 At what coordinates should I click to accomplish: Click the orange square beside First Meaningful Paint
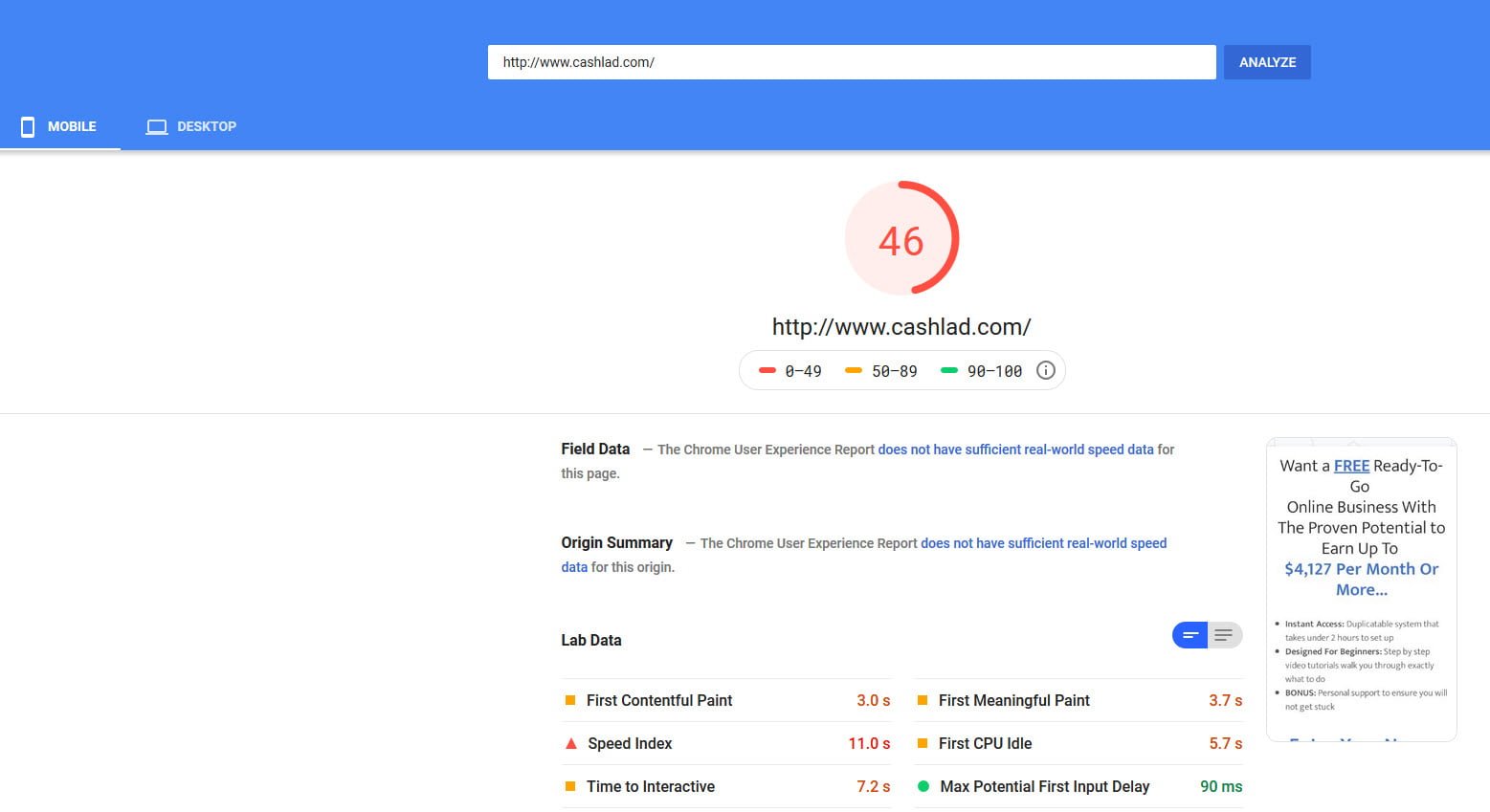click(x=923, y=699)
